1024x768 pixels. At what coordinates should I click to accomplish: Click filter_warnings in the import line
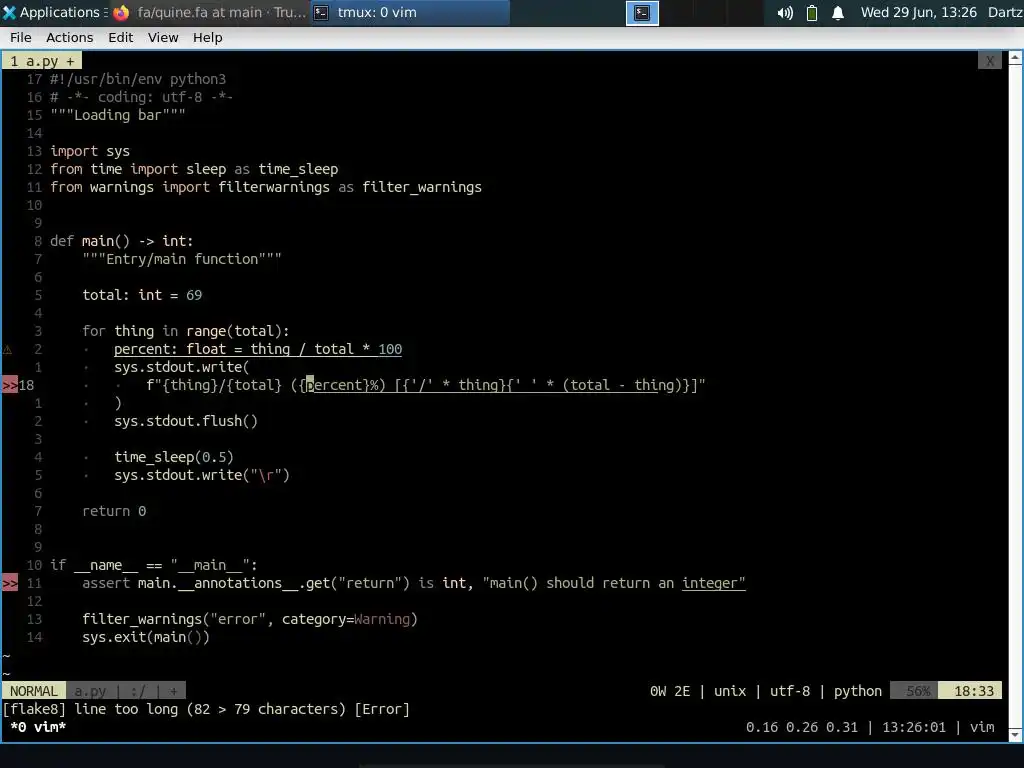[422, 187]
